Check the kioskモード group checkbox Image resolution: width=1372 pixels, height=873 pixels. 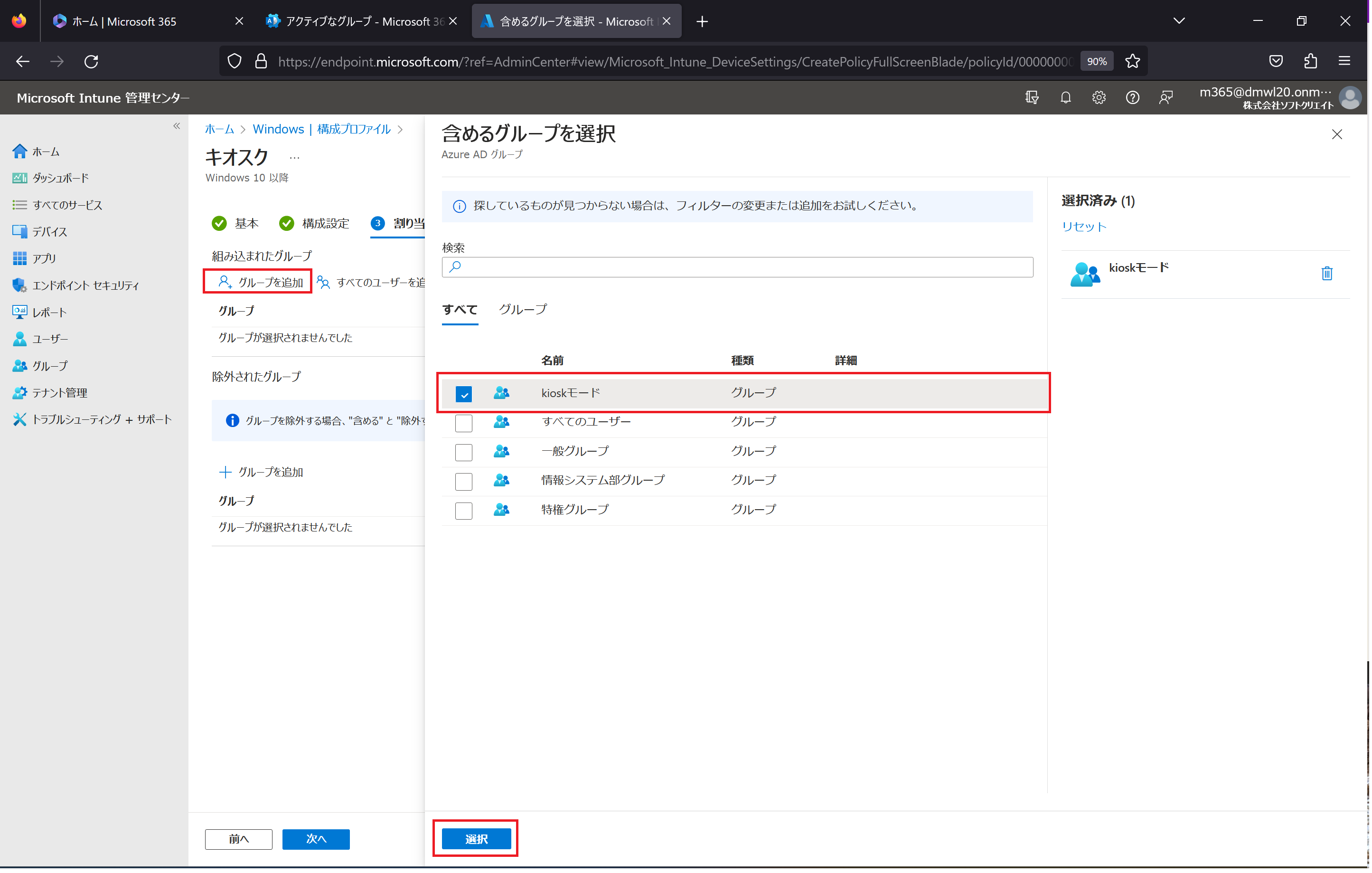(x=464, y=393)
